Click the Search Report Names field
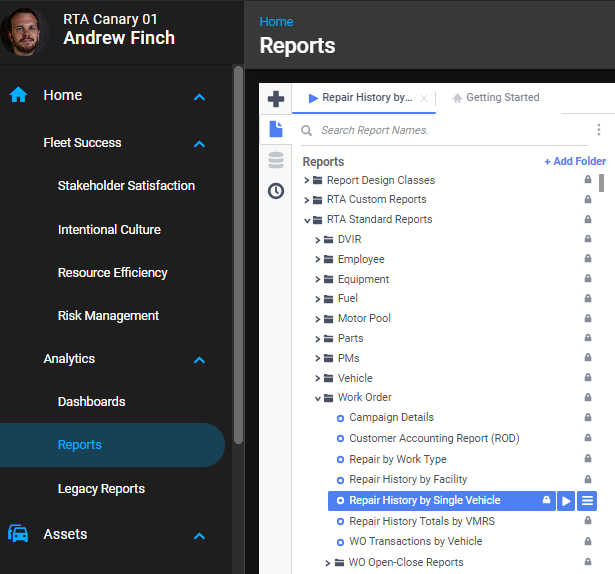 pos(450,130)
